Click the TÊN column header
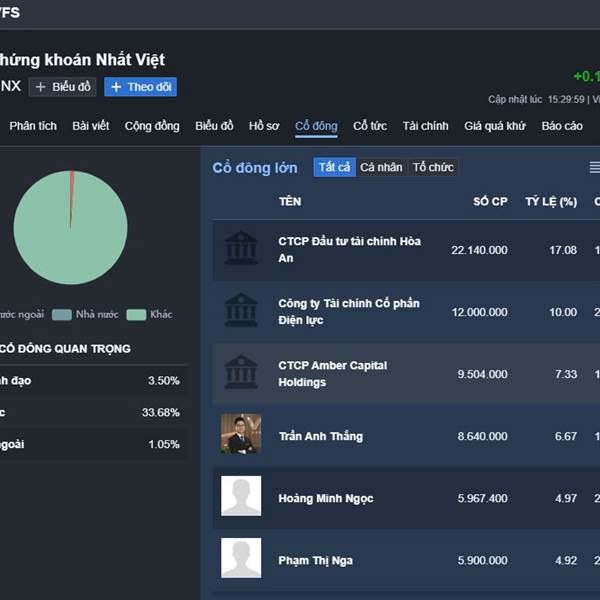Screen dimensions: 600x600 click(x=290, y=202)
